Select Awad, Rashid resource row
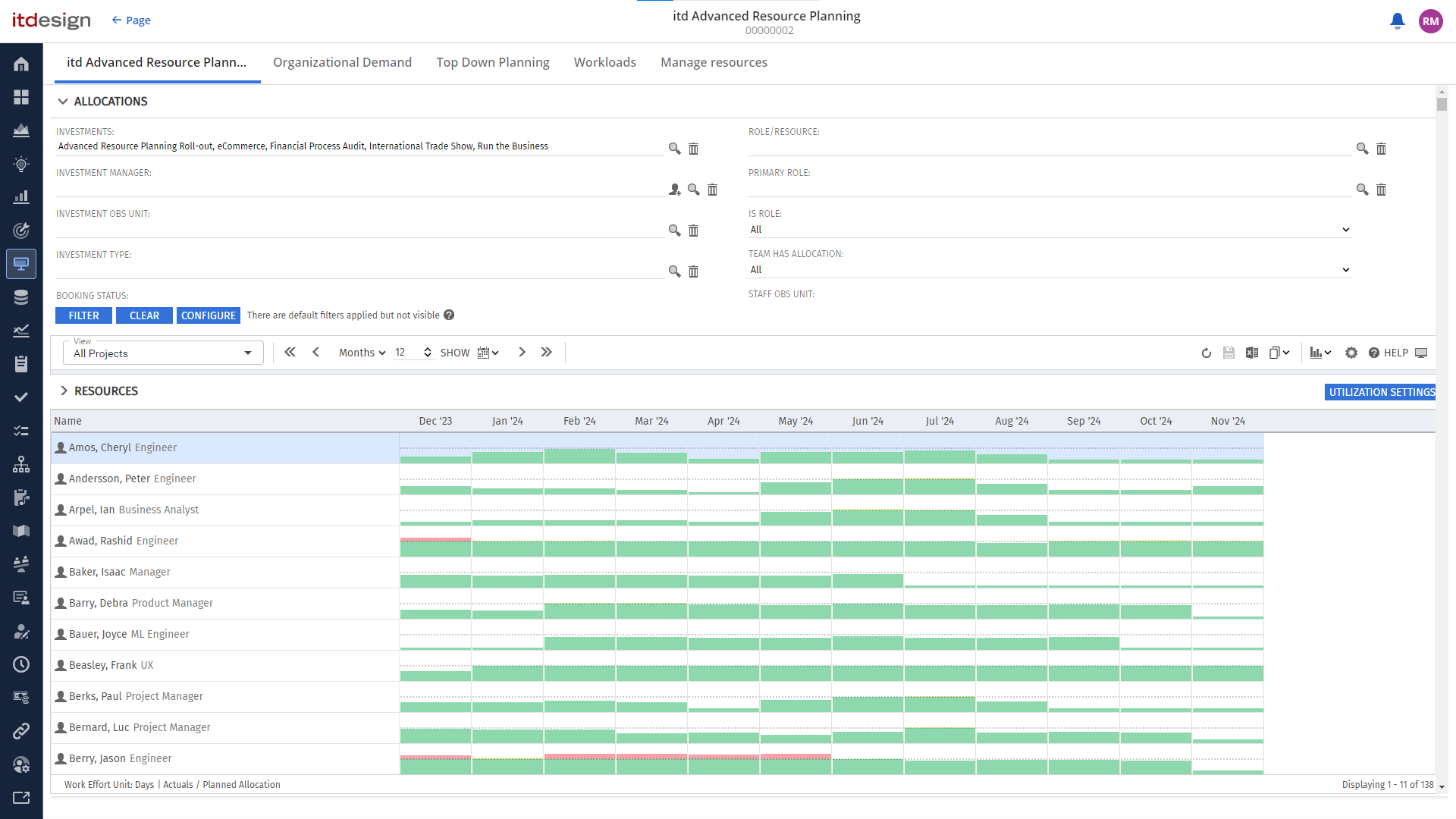Viewport: 1456px width, 819px height. [x=225, y=541]
